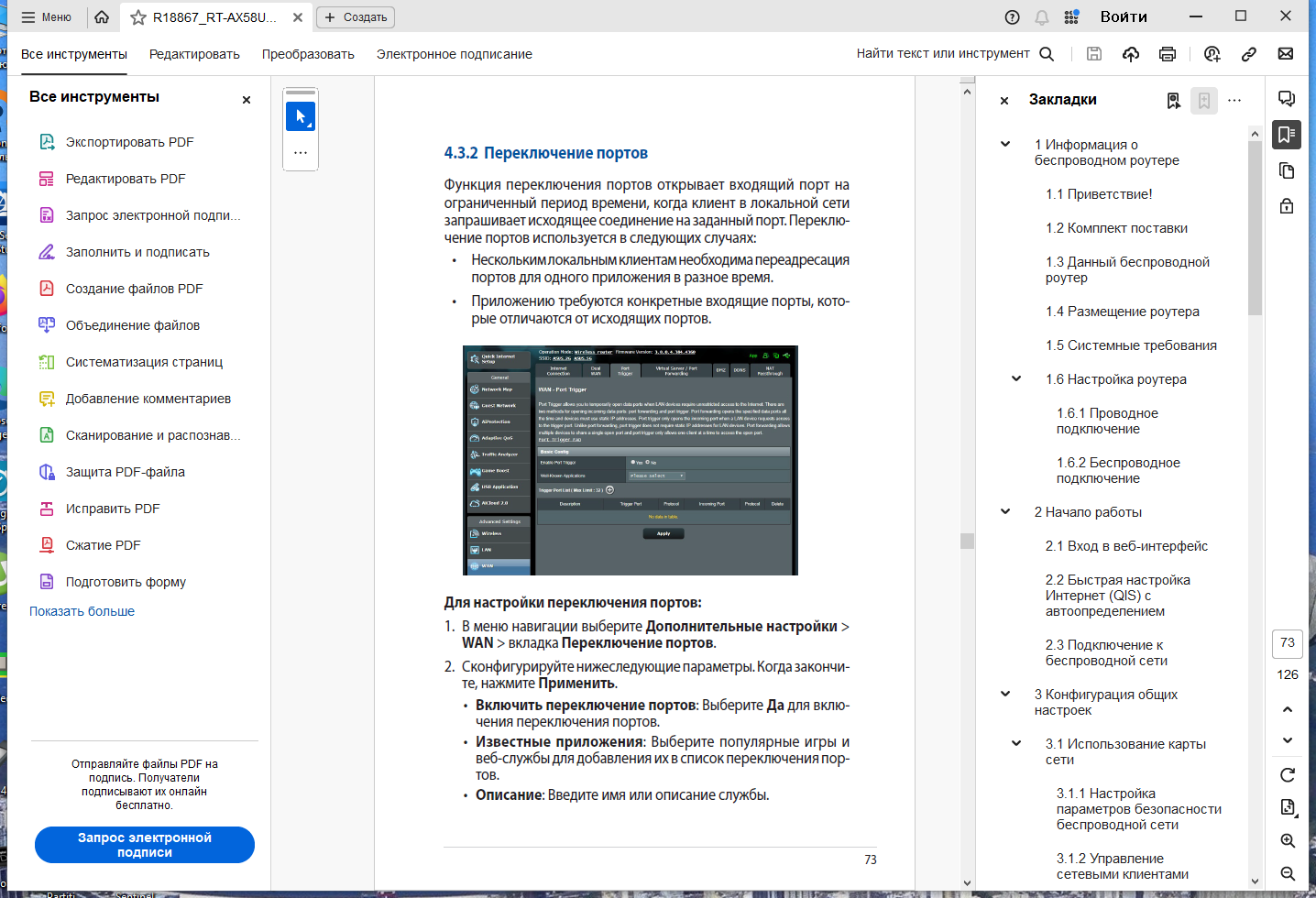Click the search magnifier icon

[1047, 54]
